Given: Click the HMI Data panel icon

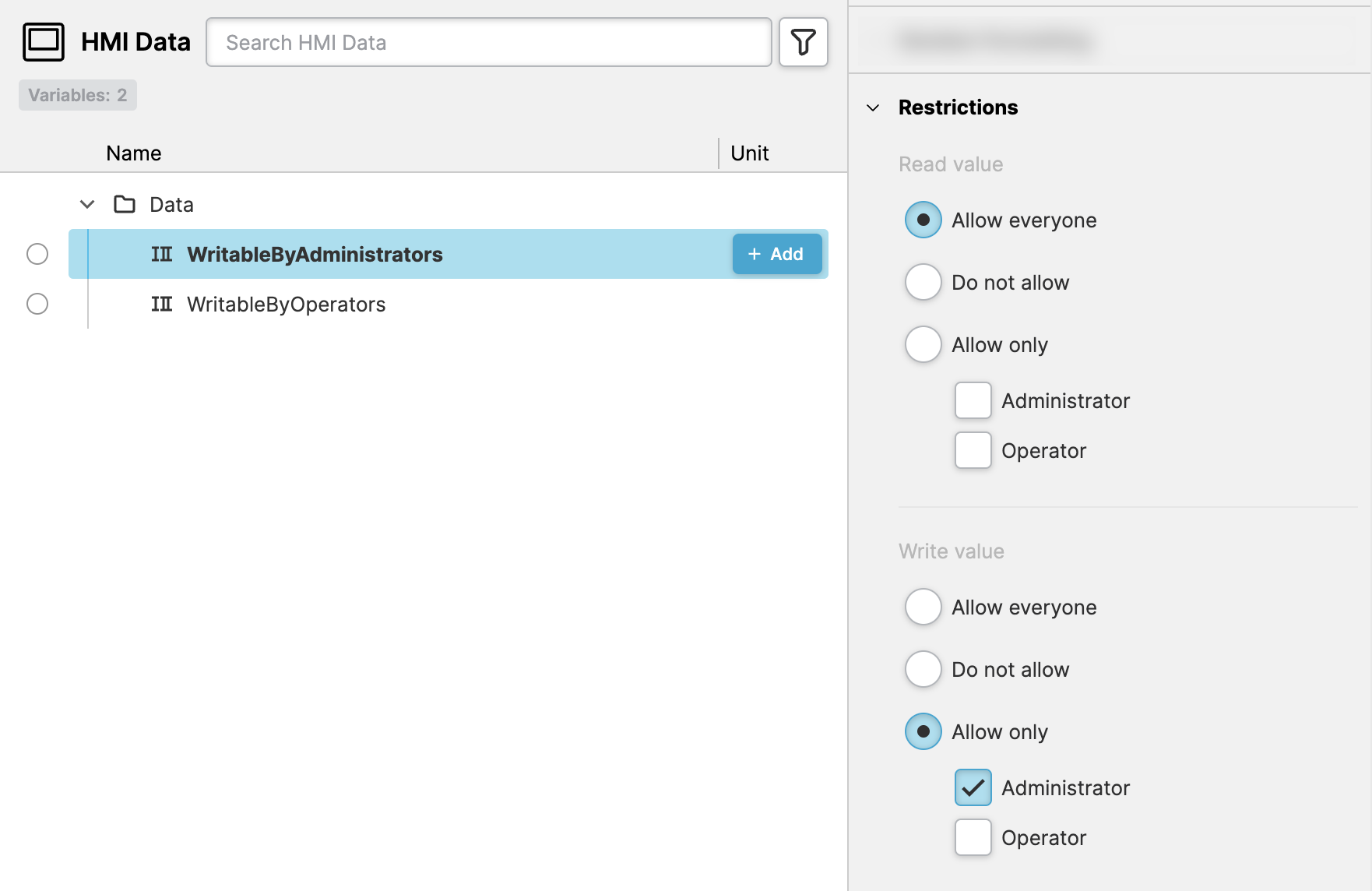Looking at the screenshot, I should (x=43, y=42).
